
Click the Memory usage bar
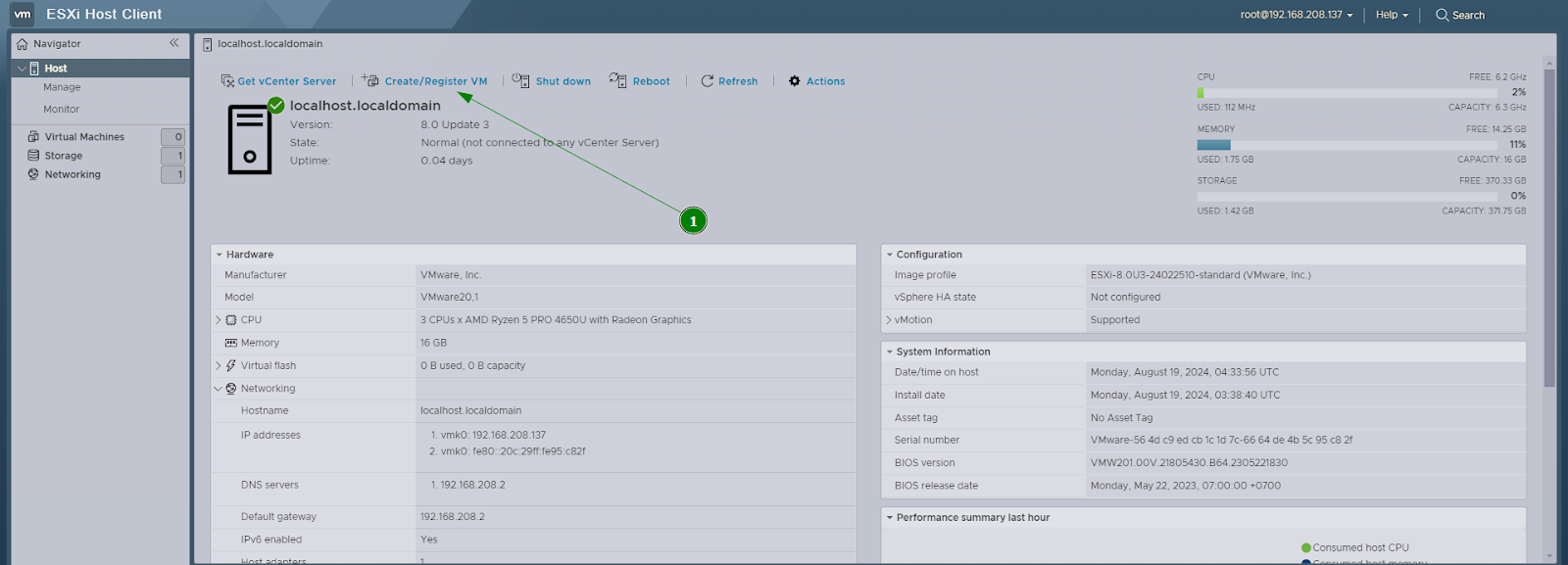1347,145
